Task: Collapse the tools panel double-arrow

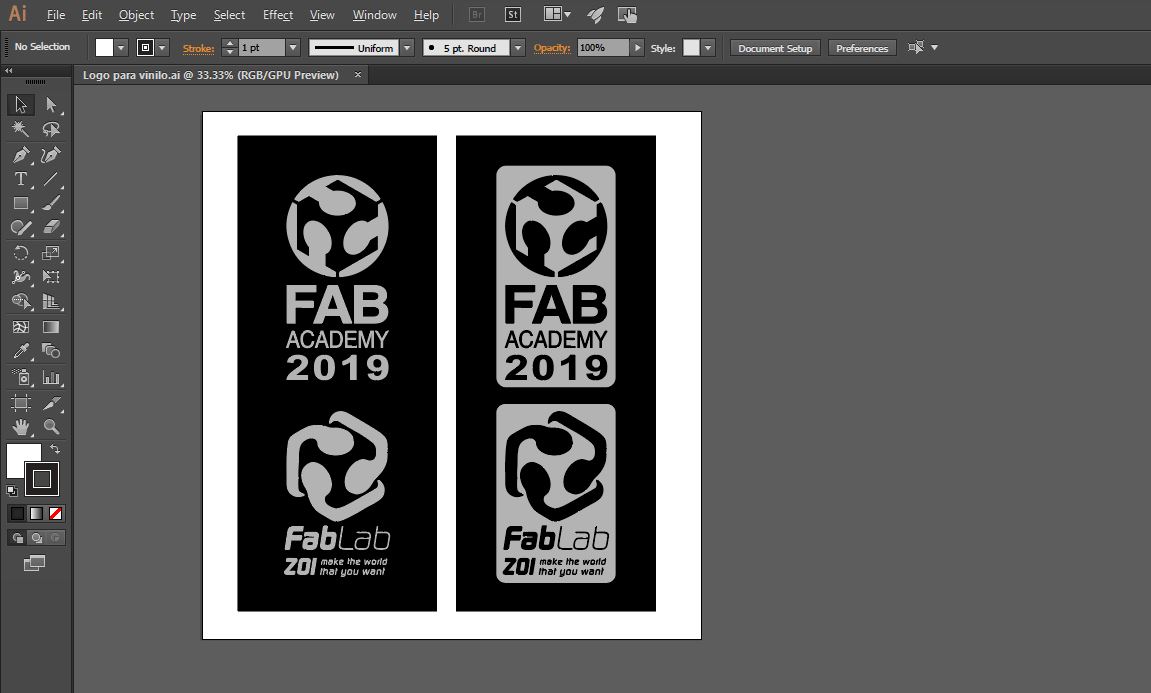Action: pyautogui.click(x=9, y=70)
